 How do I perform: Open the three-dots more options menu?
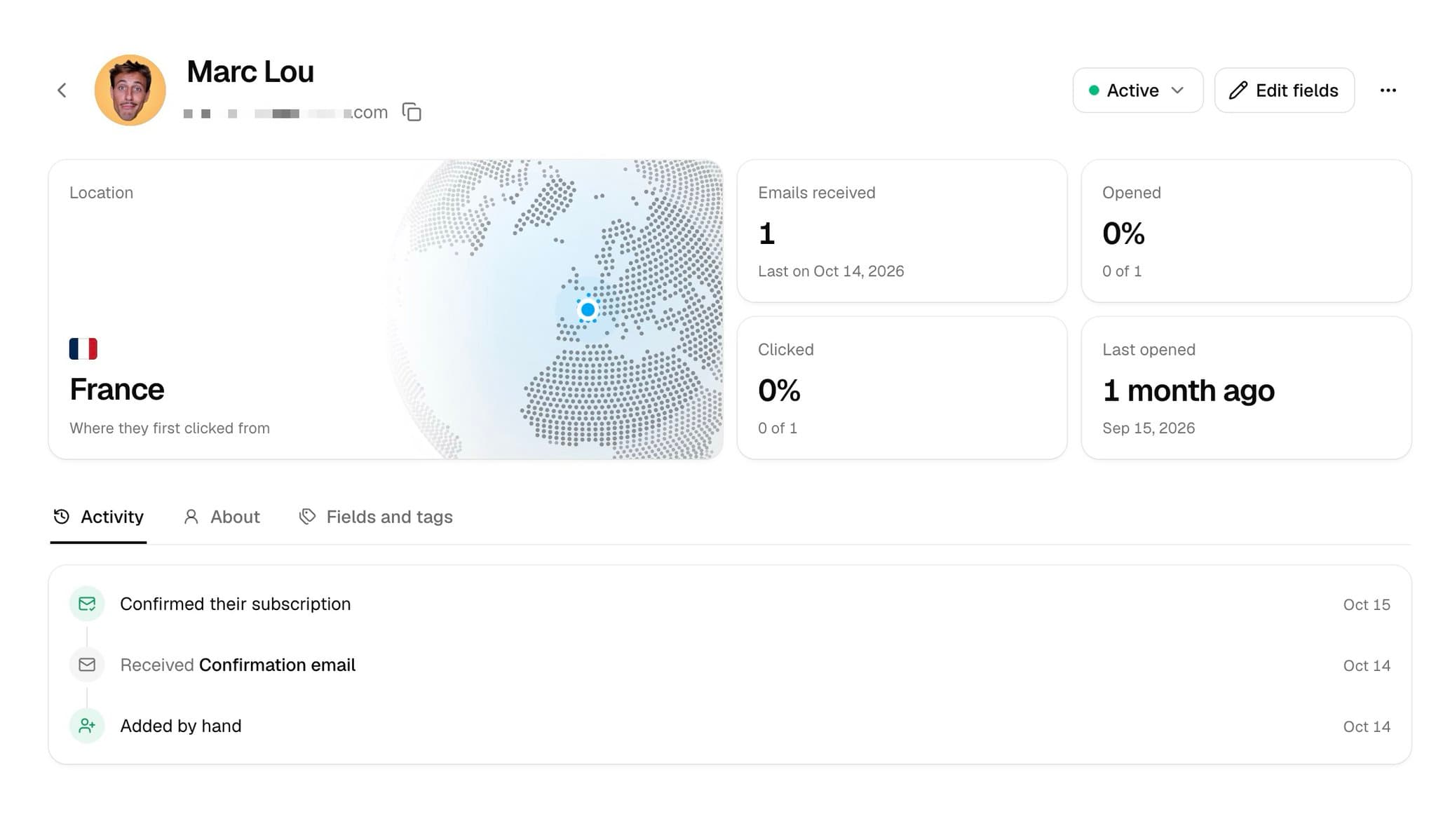(1388, 90)
